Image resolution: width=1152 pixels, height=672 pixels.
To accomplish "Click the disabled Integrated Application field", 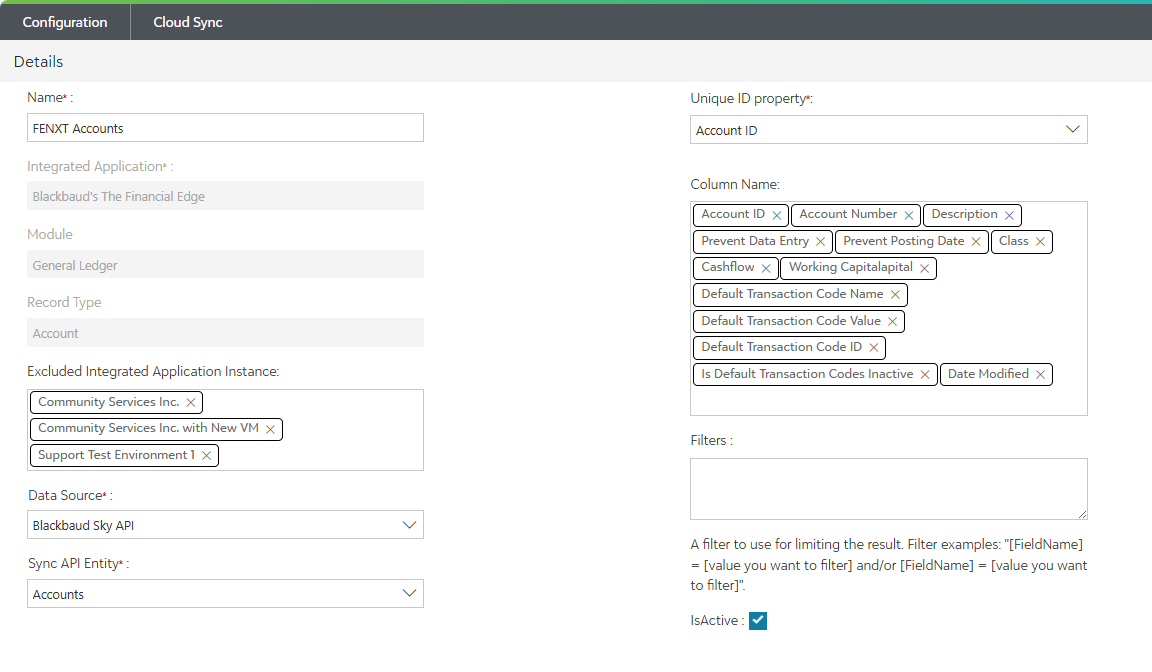I will click(x=226, y=196).
